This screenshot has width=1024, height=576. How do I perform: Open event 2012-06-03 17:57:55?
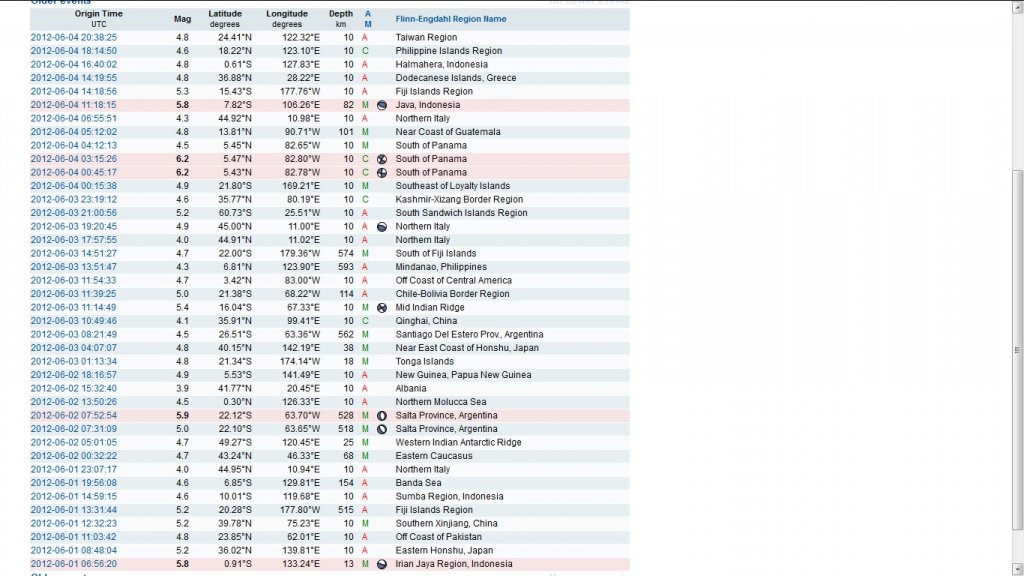[x=74, y=240]
